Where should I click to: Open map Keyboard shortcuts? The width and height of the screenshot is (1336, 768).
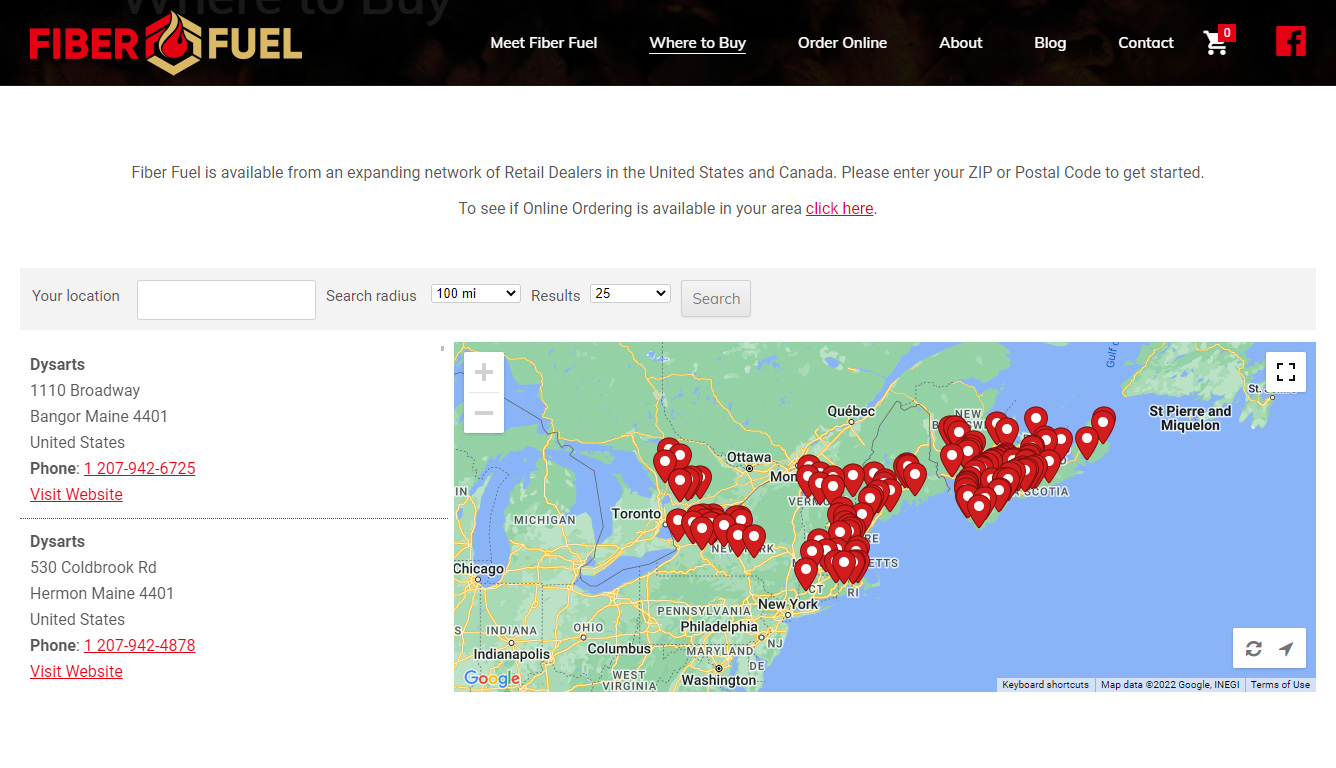[x=1045, y=685]
